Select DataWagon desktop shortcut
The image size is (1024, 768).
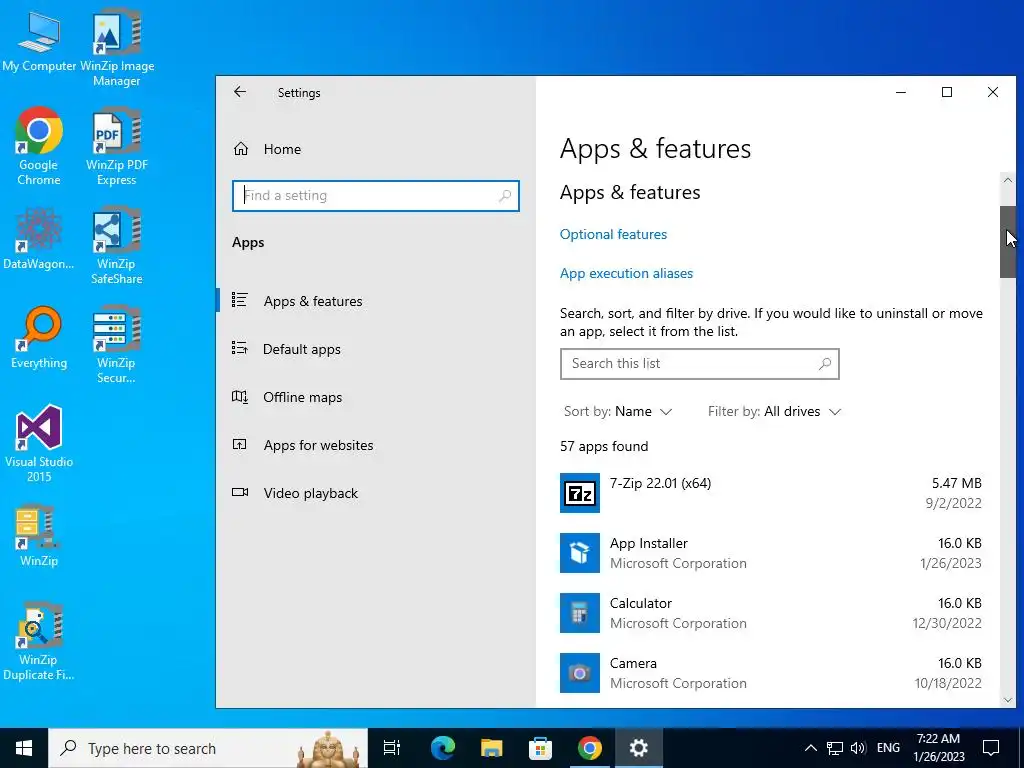[x=39, y=238]
